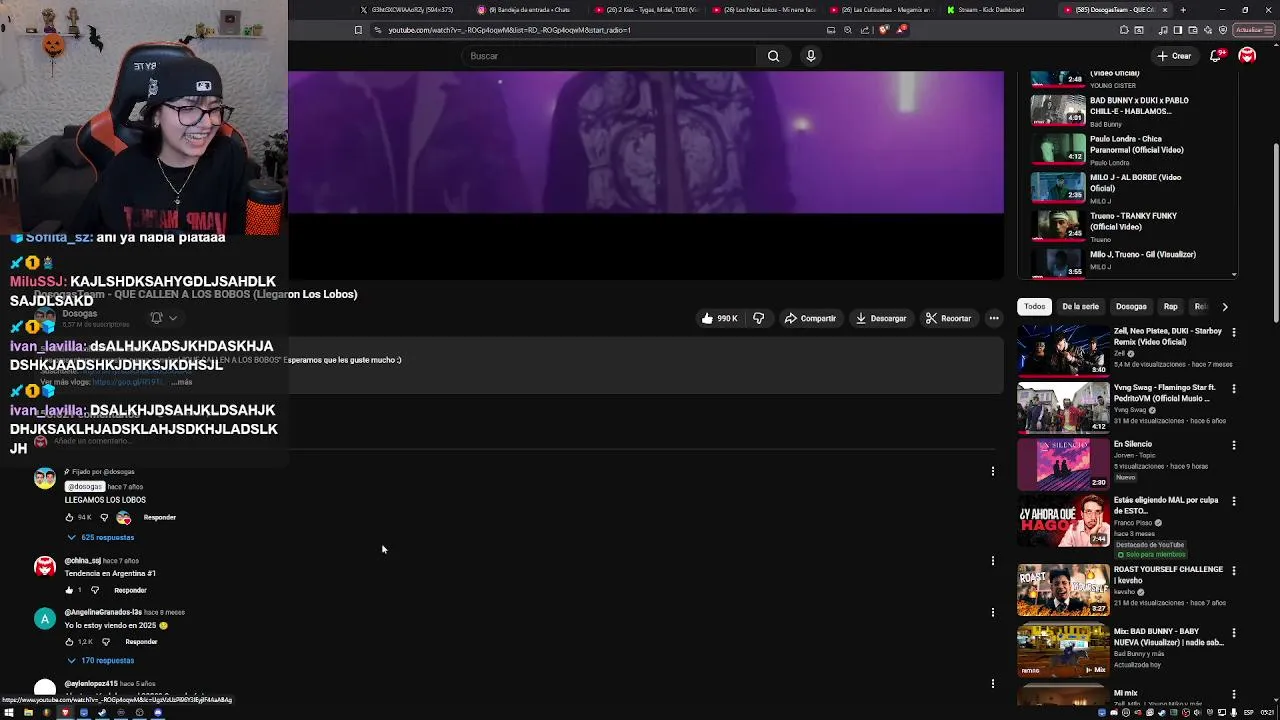Click the search magnifier button
Screen dimensions: 1280x720
(773, 56)
